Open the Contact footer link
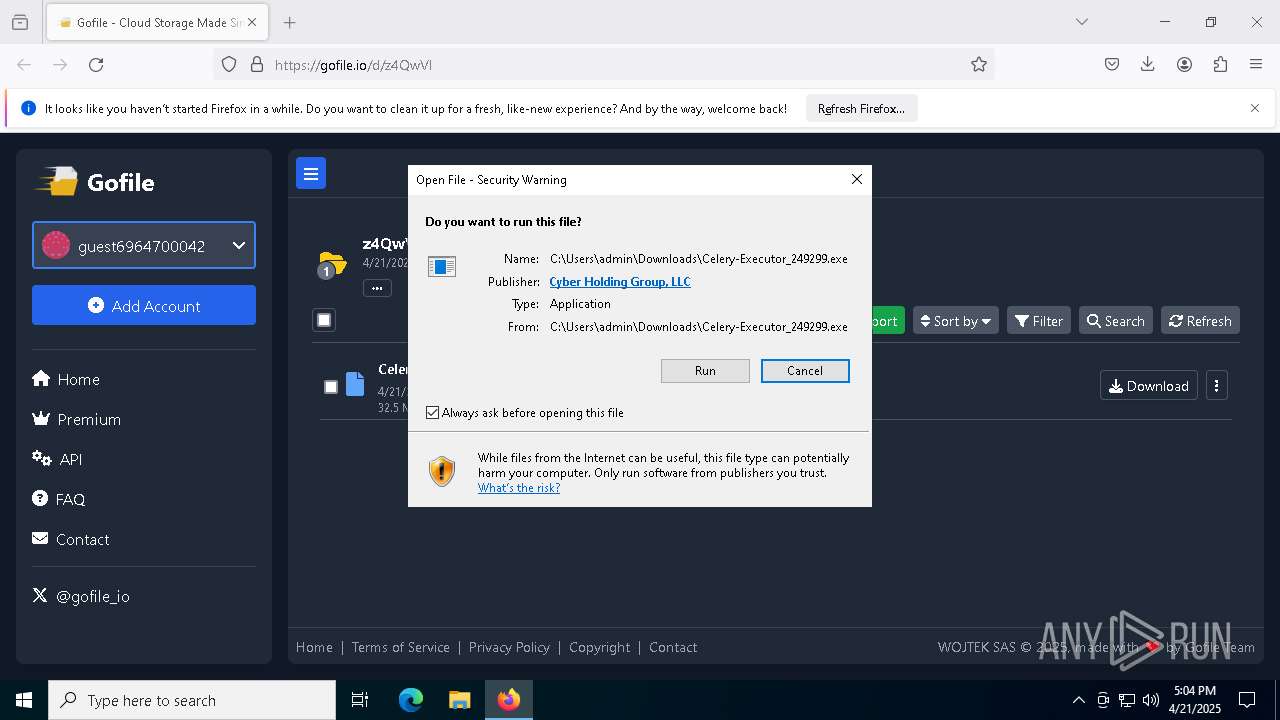1280x720 pixels. pos(673,647)
